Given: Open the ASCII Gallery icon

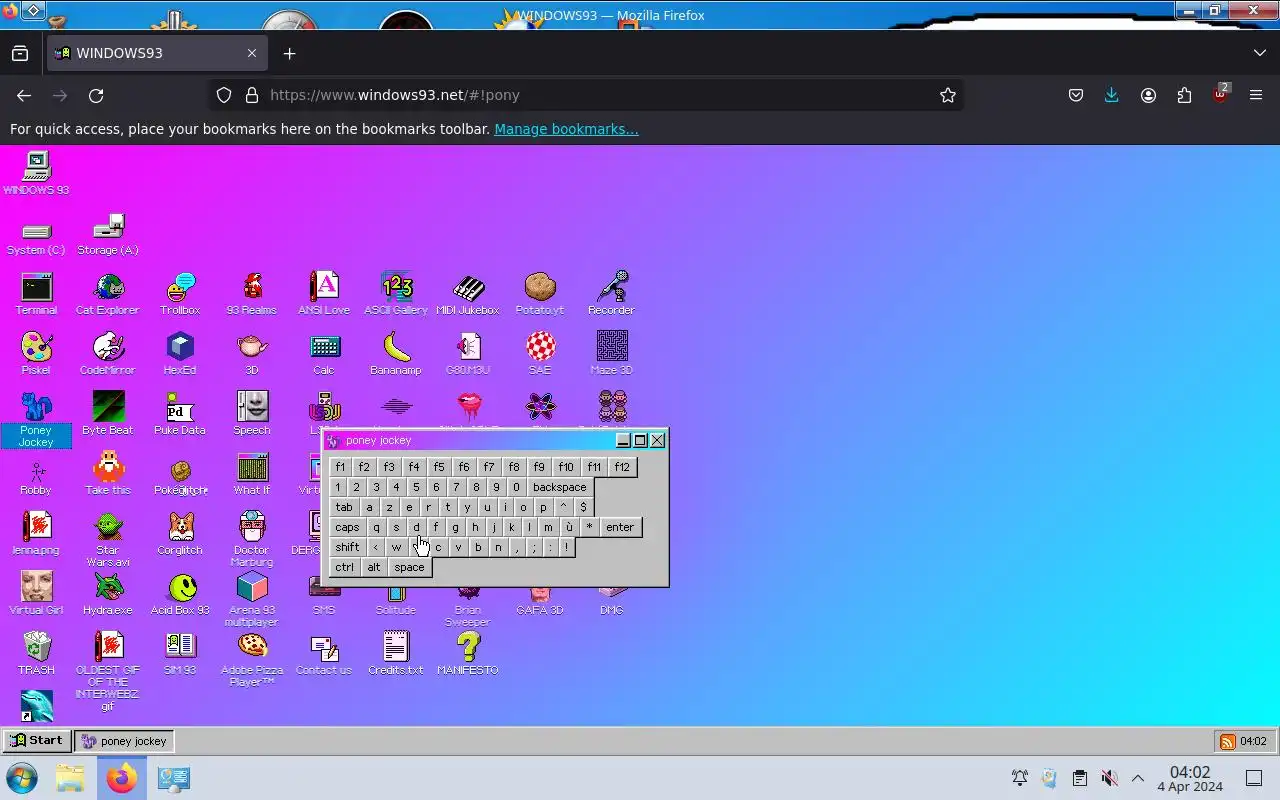Looking at the screenshot, I should (x=396, y=293).
